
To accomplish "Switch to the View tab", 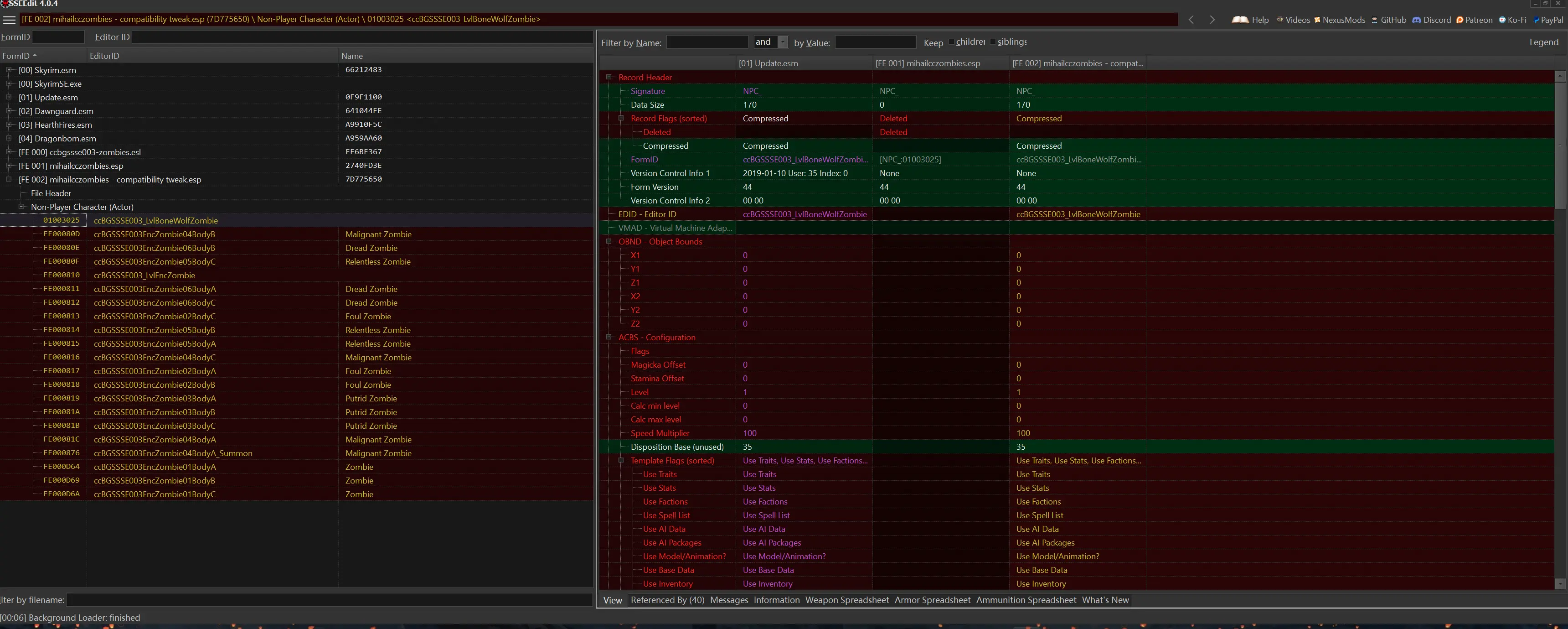I will click(x=612, y=600).
